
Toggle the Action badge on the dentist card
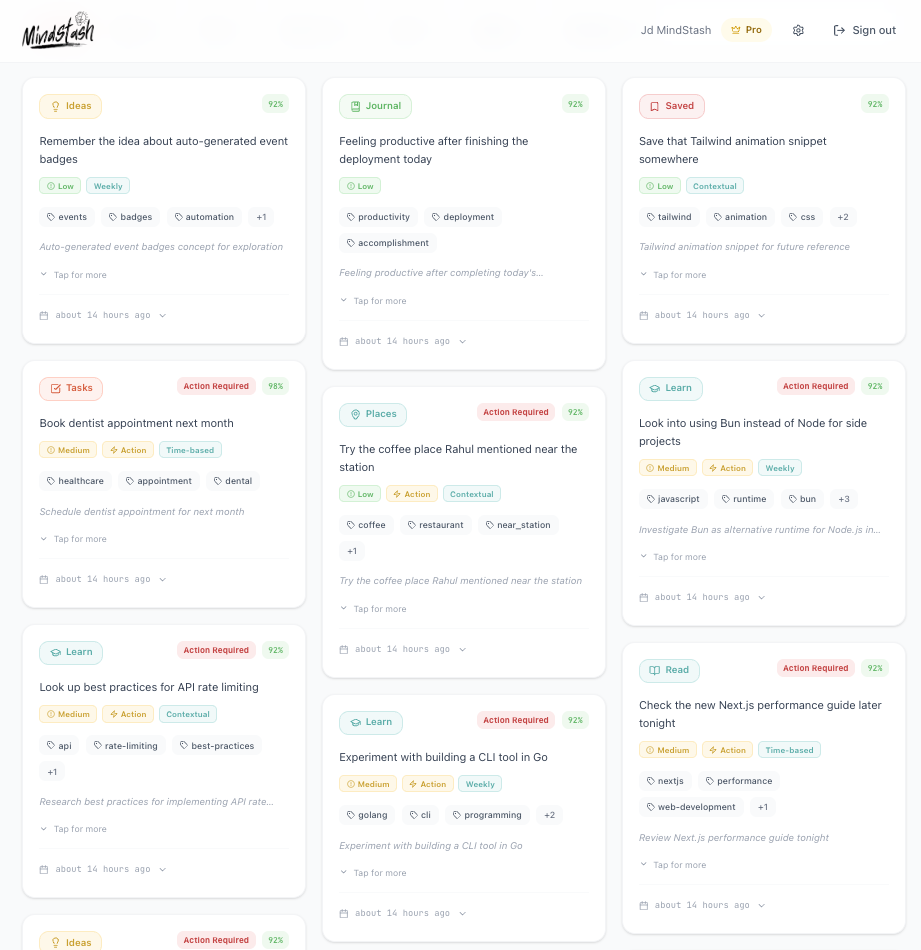point(127,449)
